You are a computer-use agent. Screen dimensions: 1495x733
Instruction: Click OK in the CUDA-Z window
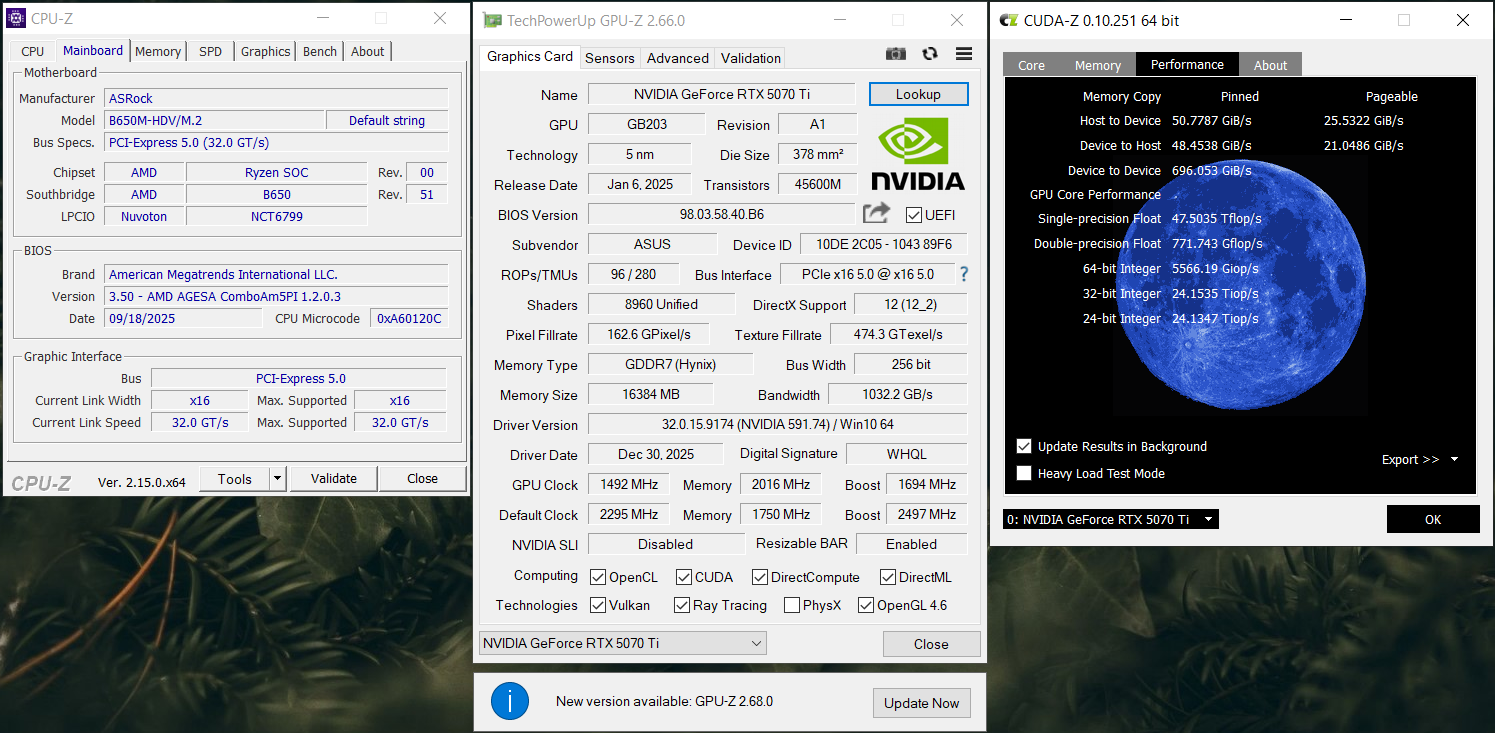click(1433, 519)
